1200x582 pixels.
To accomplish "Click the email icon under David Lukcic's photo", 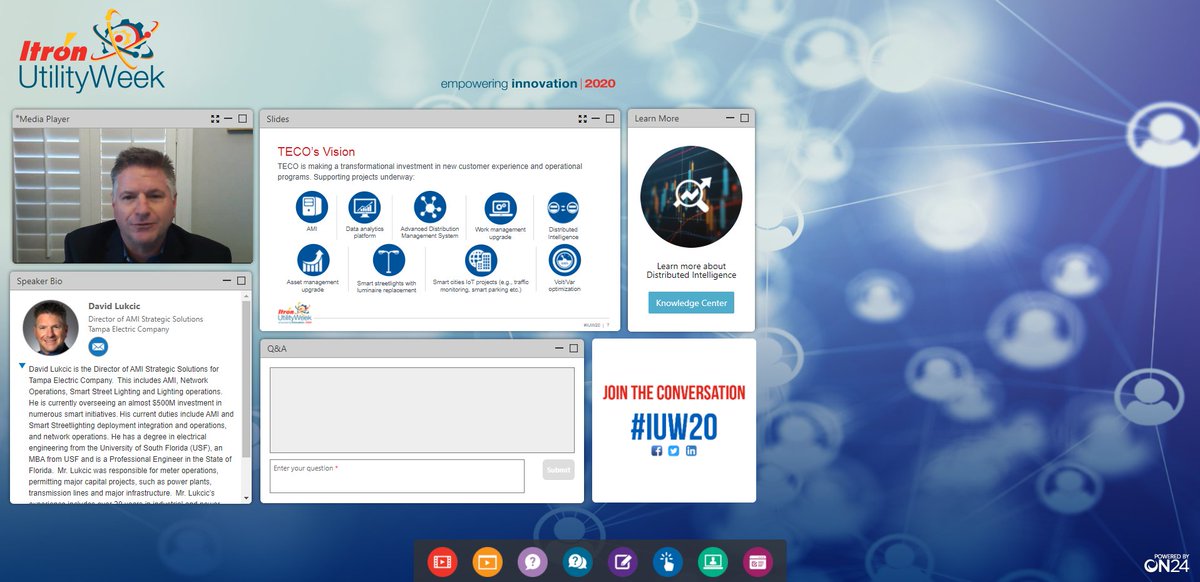I will click(98, 347).
